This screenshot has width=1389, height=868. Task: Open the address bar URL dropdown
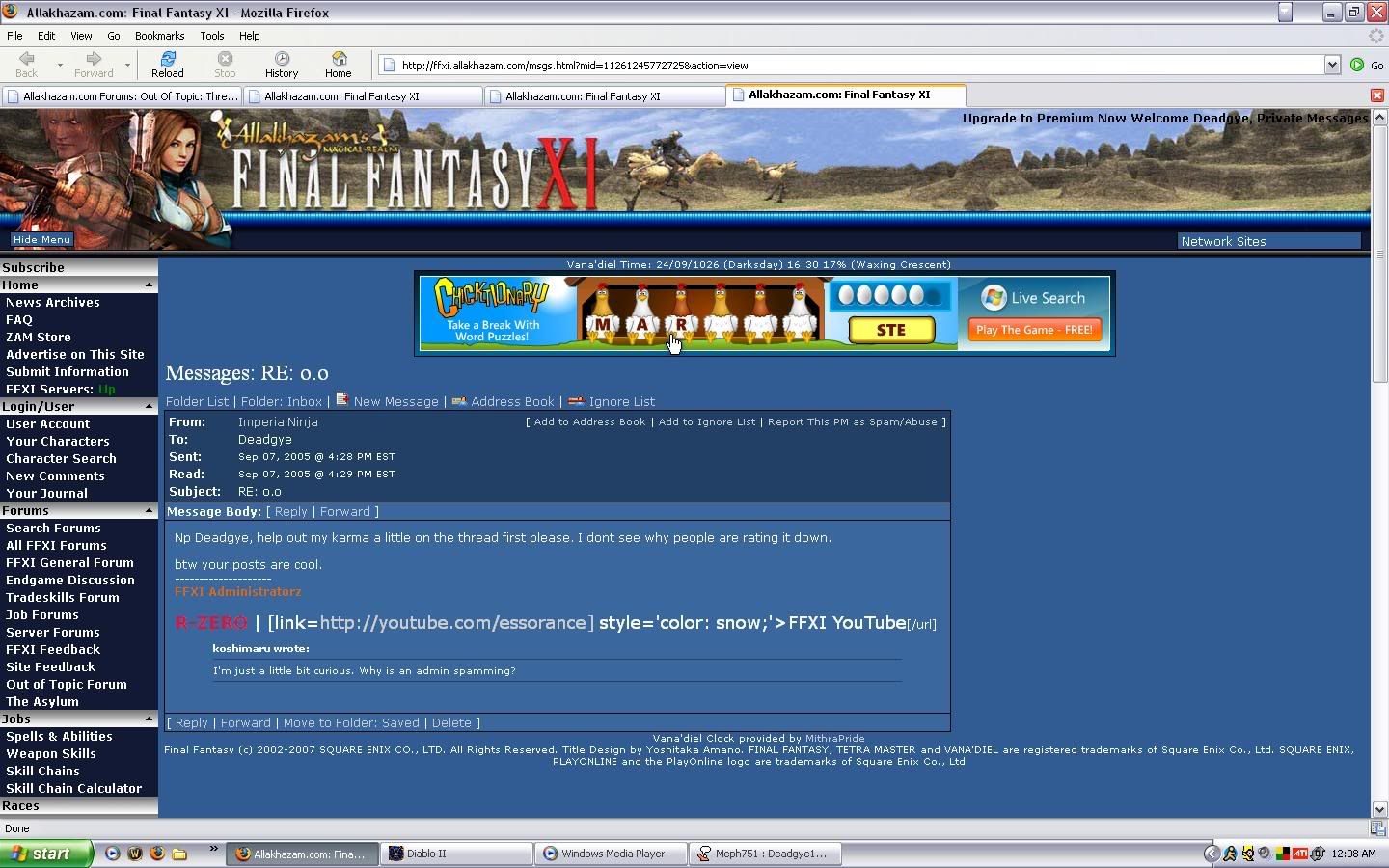point(1332,66)
